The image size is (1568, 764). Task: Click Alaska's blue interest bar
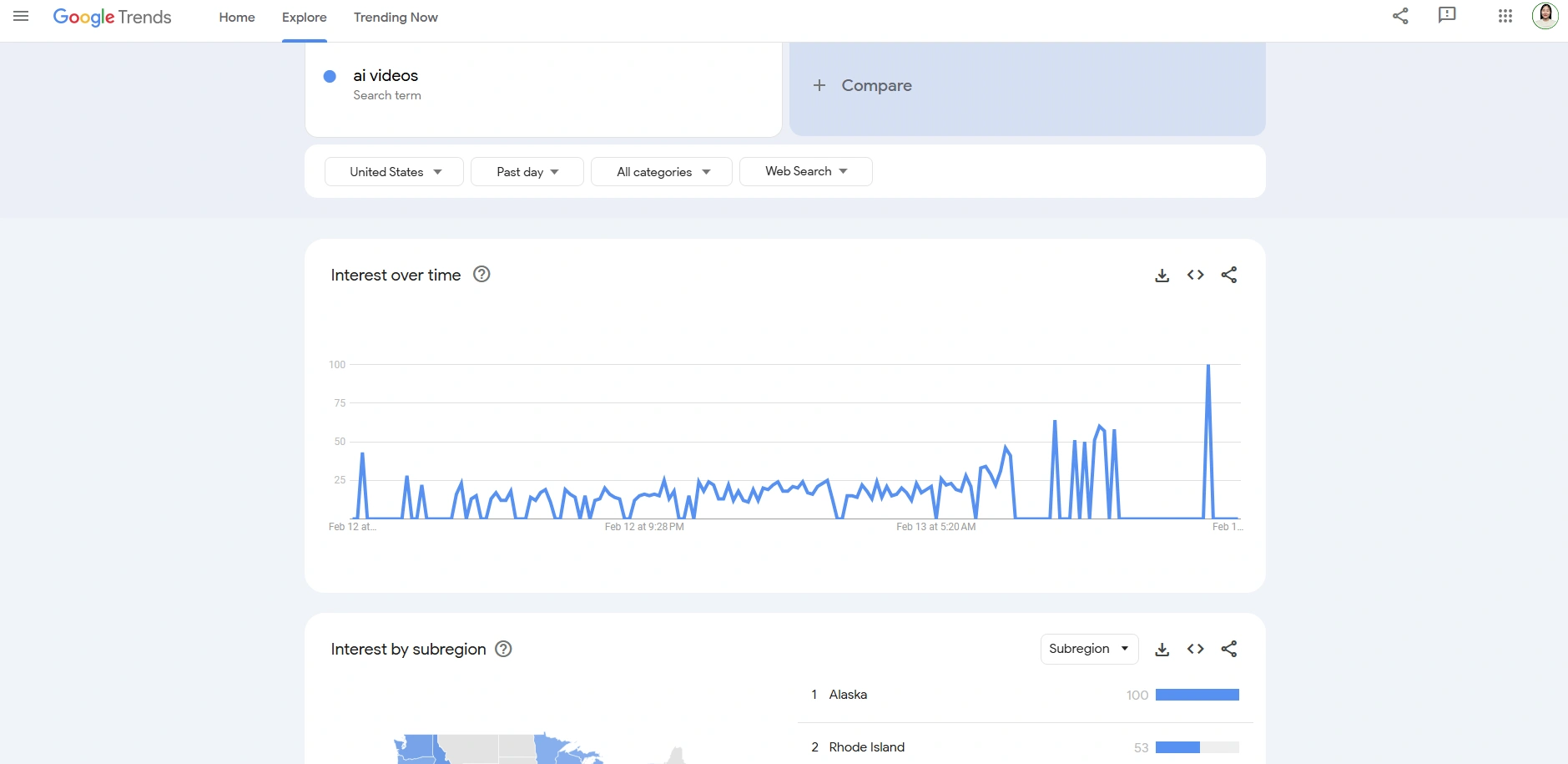point(1197,695)
